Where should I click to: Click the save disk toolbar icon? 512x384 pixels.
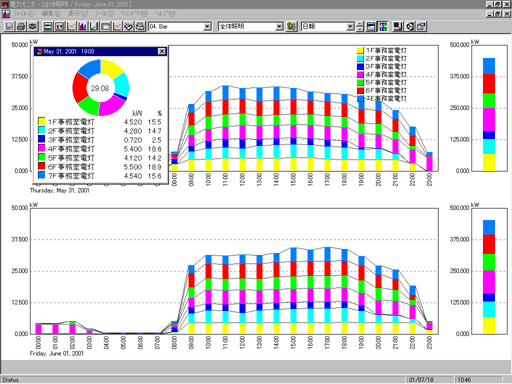click(9, 26)
